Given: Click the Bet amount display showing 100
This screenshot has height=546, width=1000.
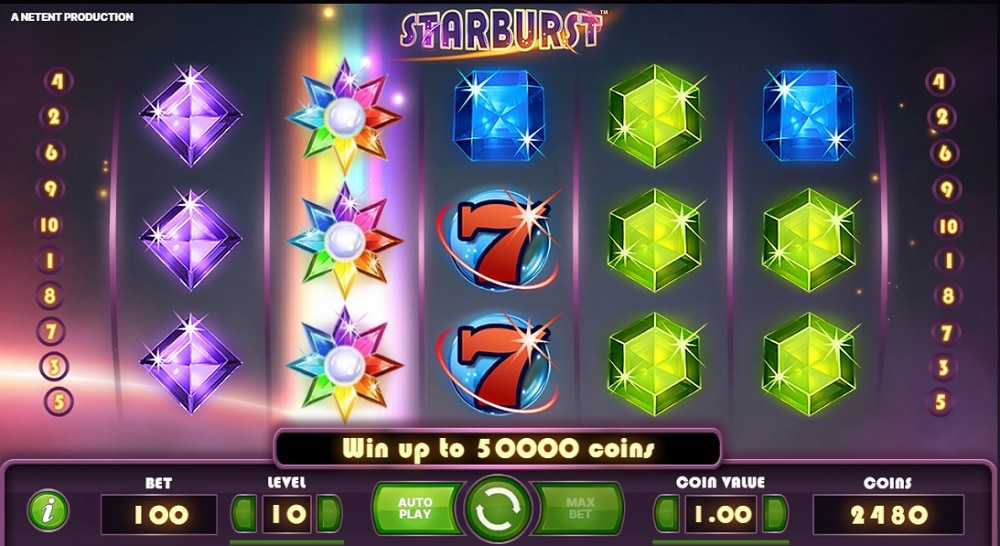Looking at the screenshot, I should click(159, 514).
